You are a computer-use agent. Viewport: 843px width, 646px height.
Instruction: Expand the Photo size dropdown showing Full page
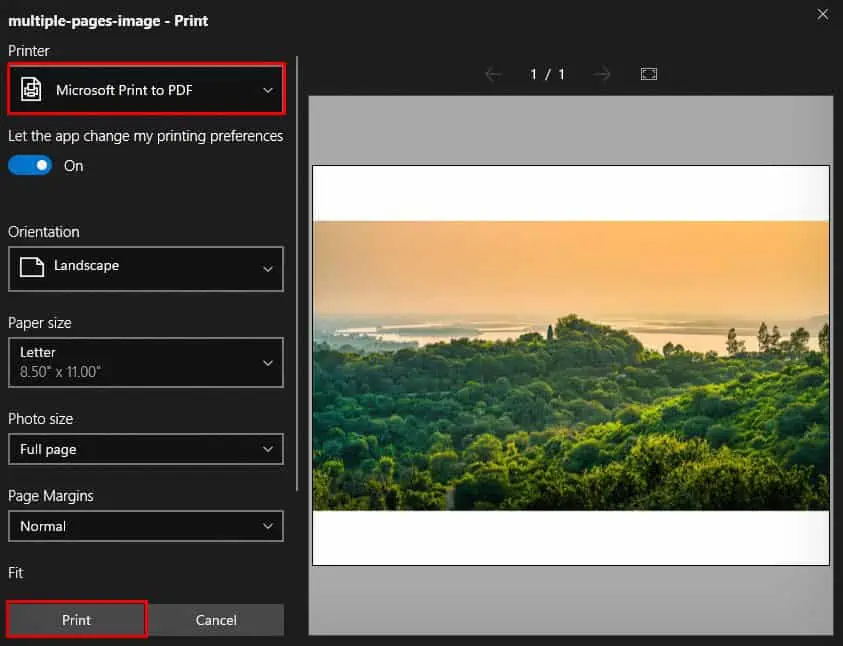click(146, 449)
